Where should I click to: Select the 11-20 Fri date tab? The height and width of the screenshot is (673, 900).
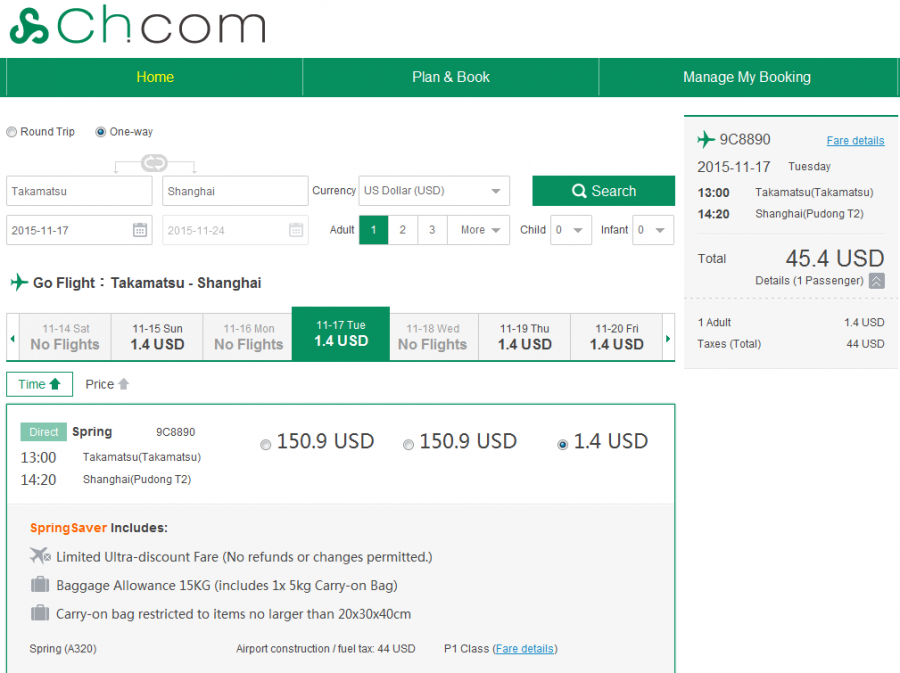(x=616, y=337)
